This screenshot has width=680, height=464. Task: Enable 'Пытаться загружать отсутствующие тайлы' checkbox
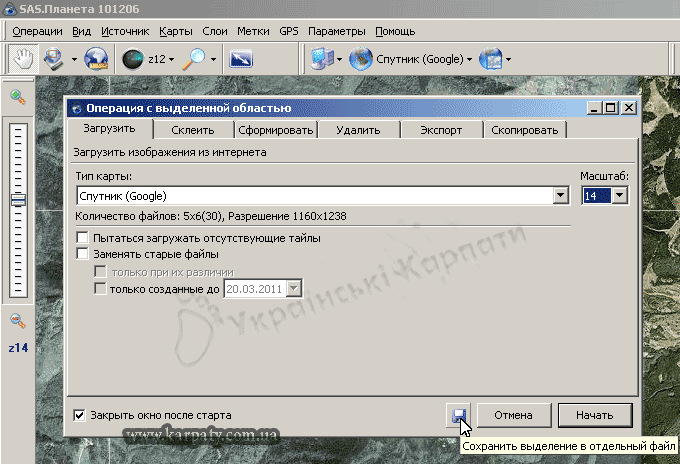point(83,239)
